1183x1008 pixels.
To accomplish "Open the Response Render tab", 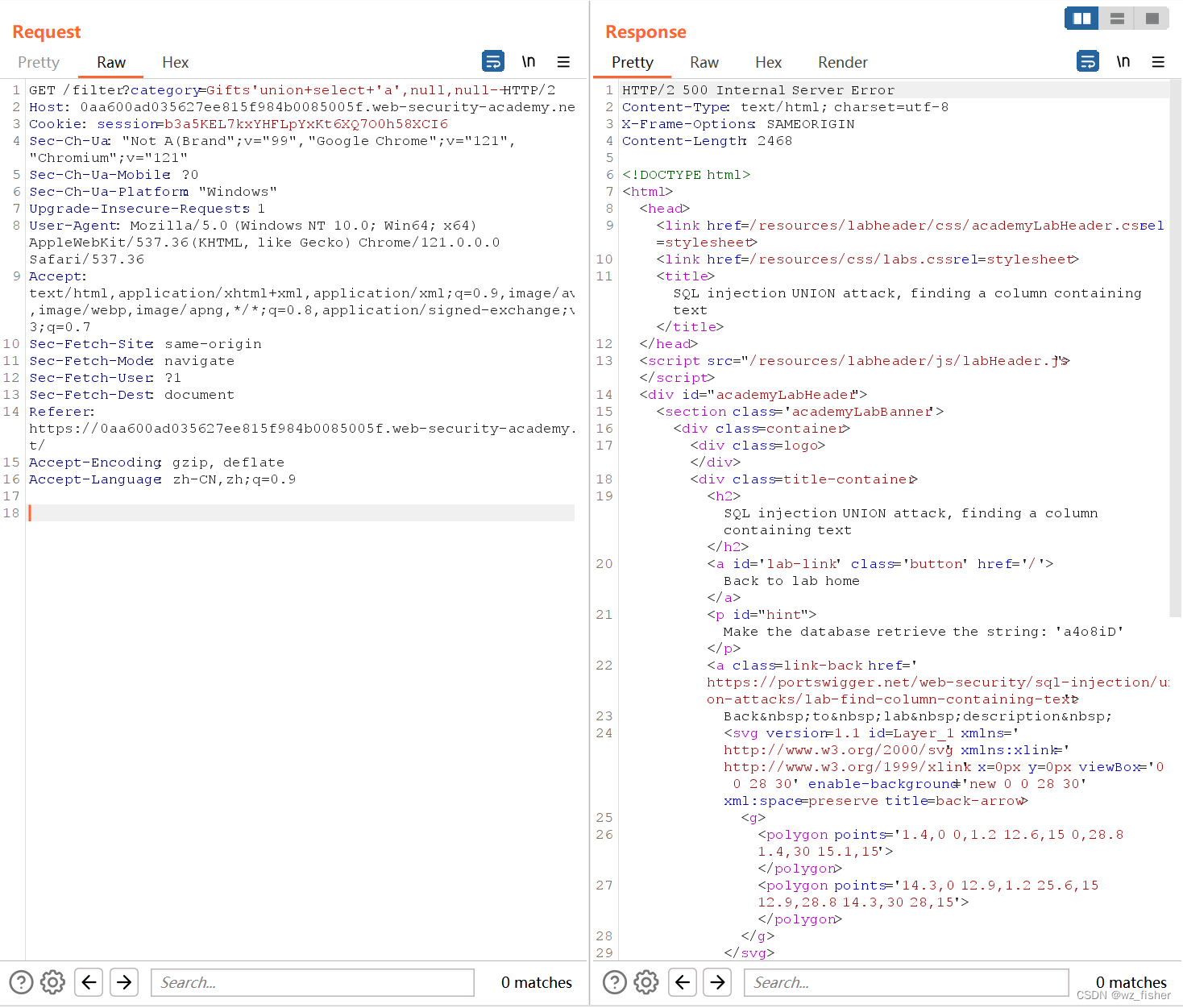I will (842, 62).
